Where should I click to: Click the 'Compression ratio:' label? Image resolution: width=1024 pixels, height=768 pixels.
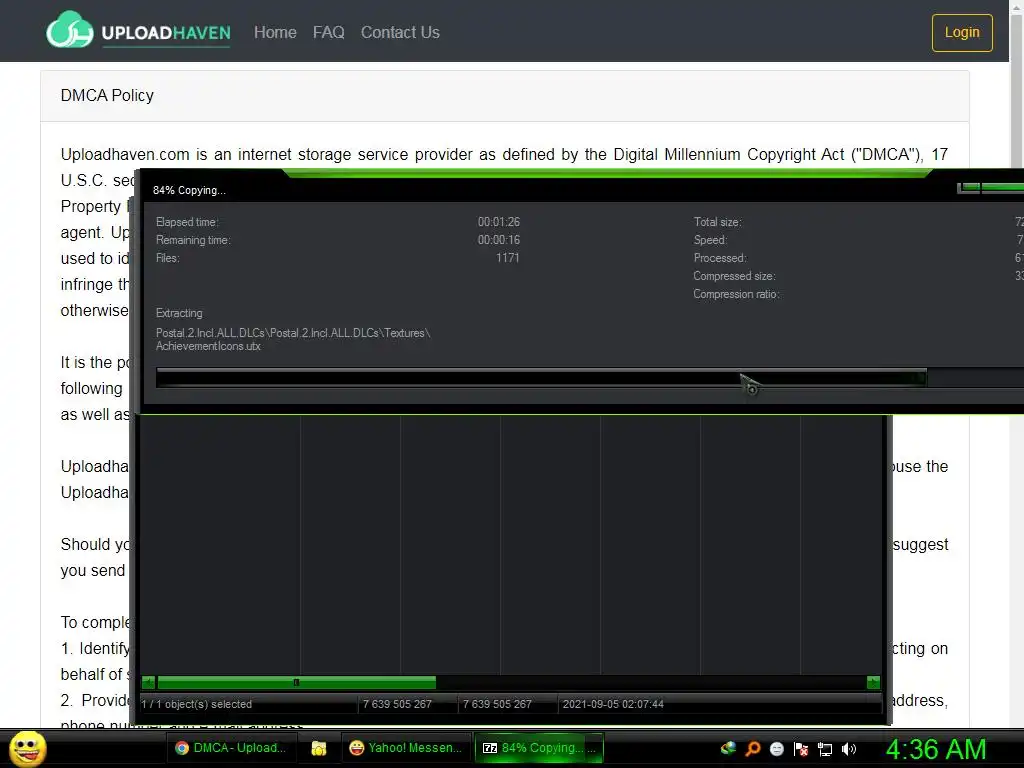coord(737,294)
